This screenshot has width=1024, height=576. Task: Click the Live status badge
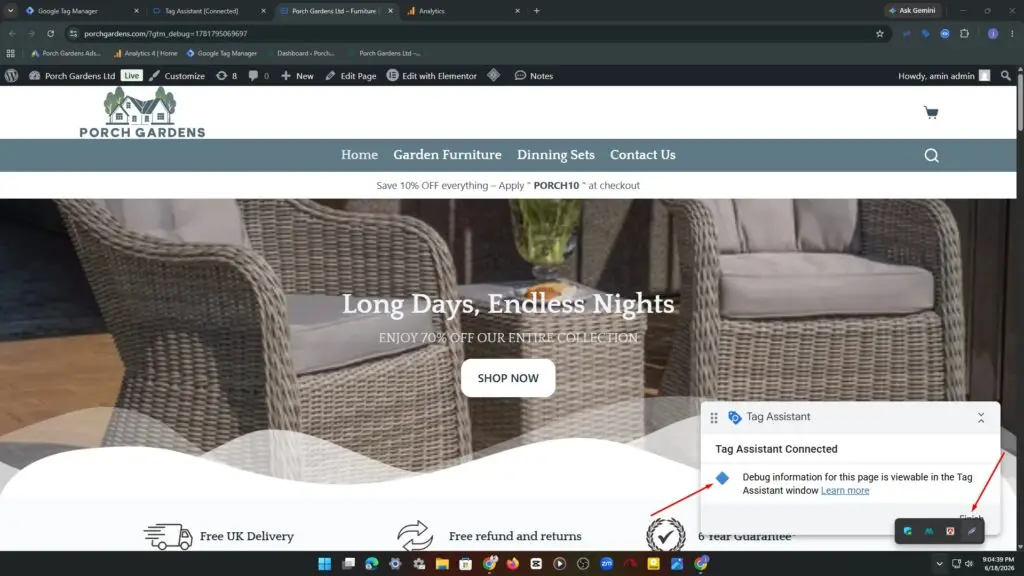[x=131, y=76]
